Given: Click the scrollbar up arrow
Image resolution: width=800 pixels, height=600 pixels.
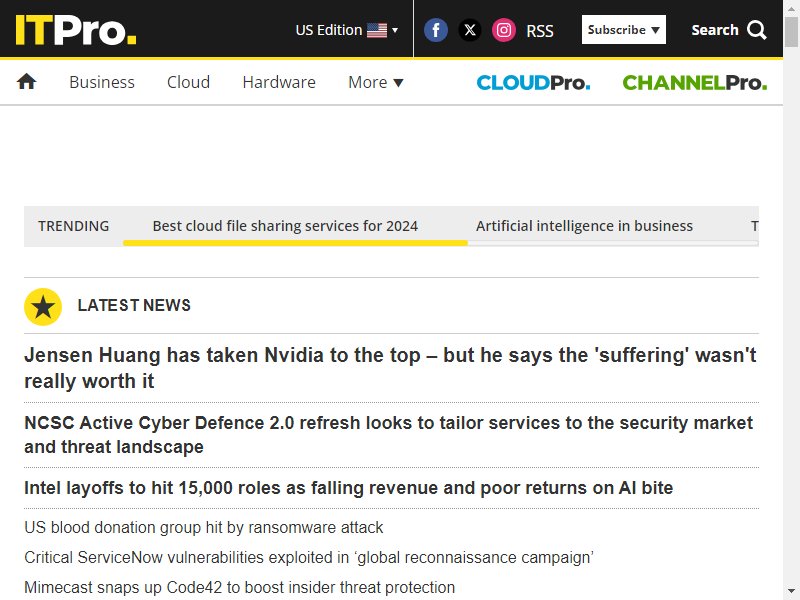Looking at the screenshot, I should [791, 7].
